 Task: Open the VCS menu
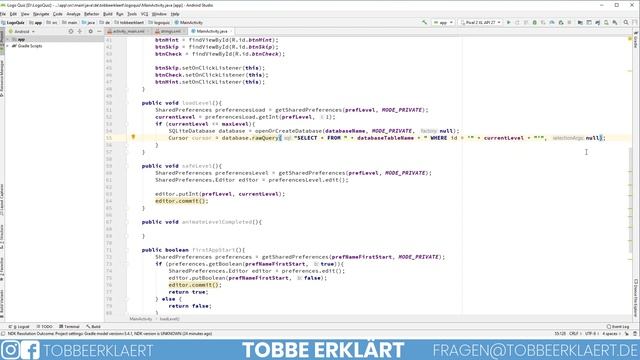tap(144, 14)
